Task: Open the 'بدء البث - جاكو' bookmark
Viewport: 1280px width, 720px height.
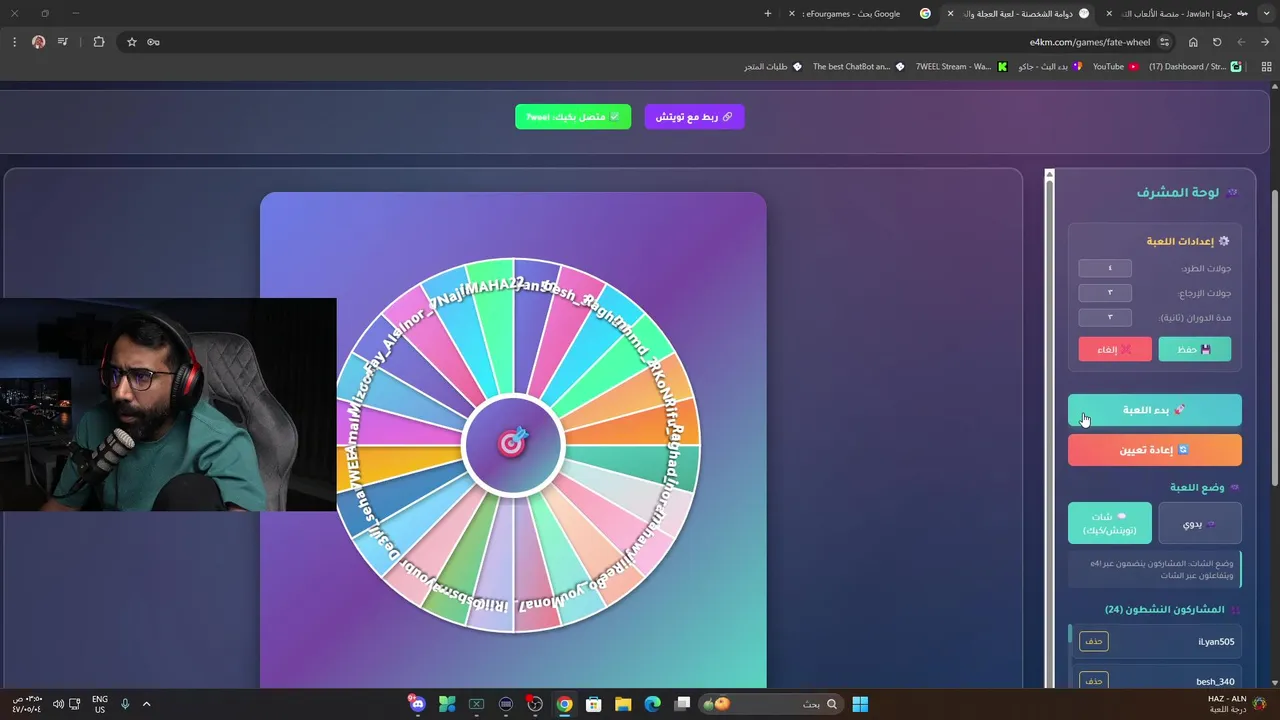Action: pos(1050,66)
